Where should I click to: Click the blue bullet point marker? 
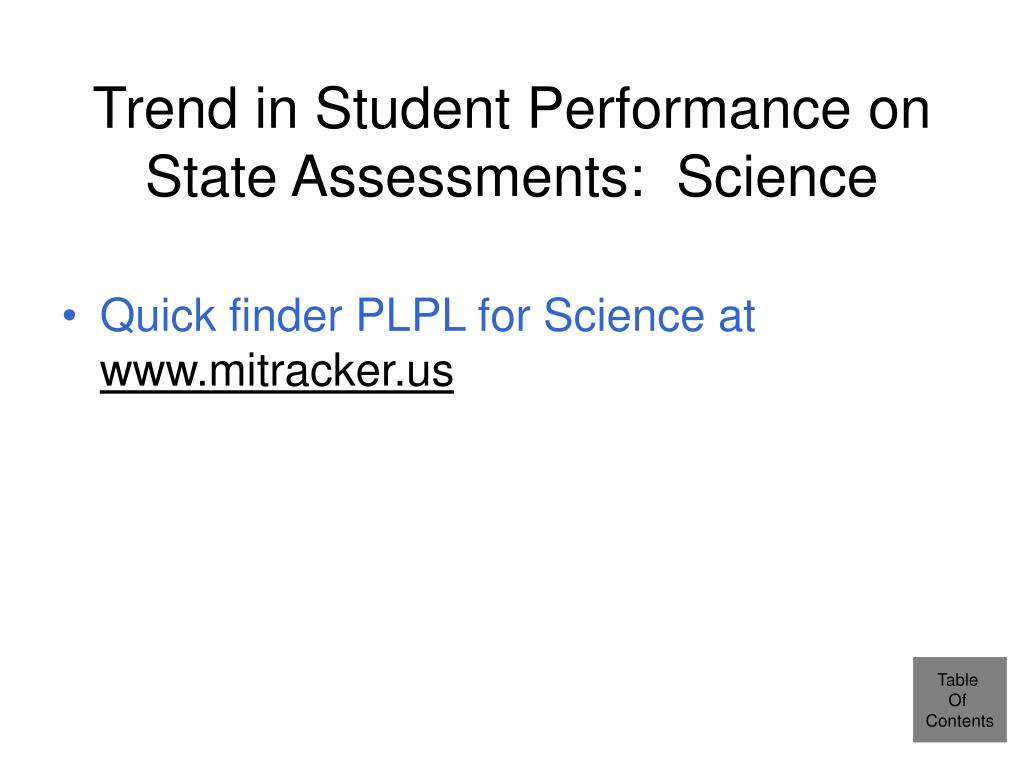coord(69,315)
